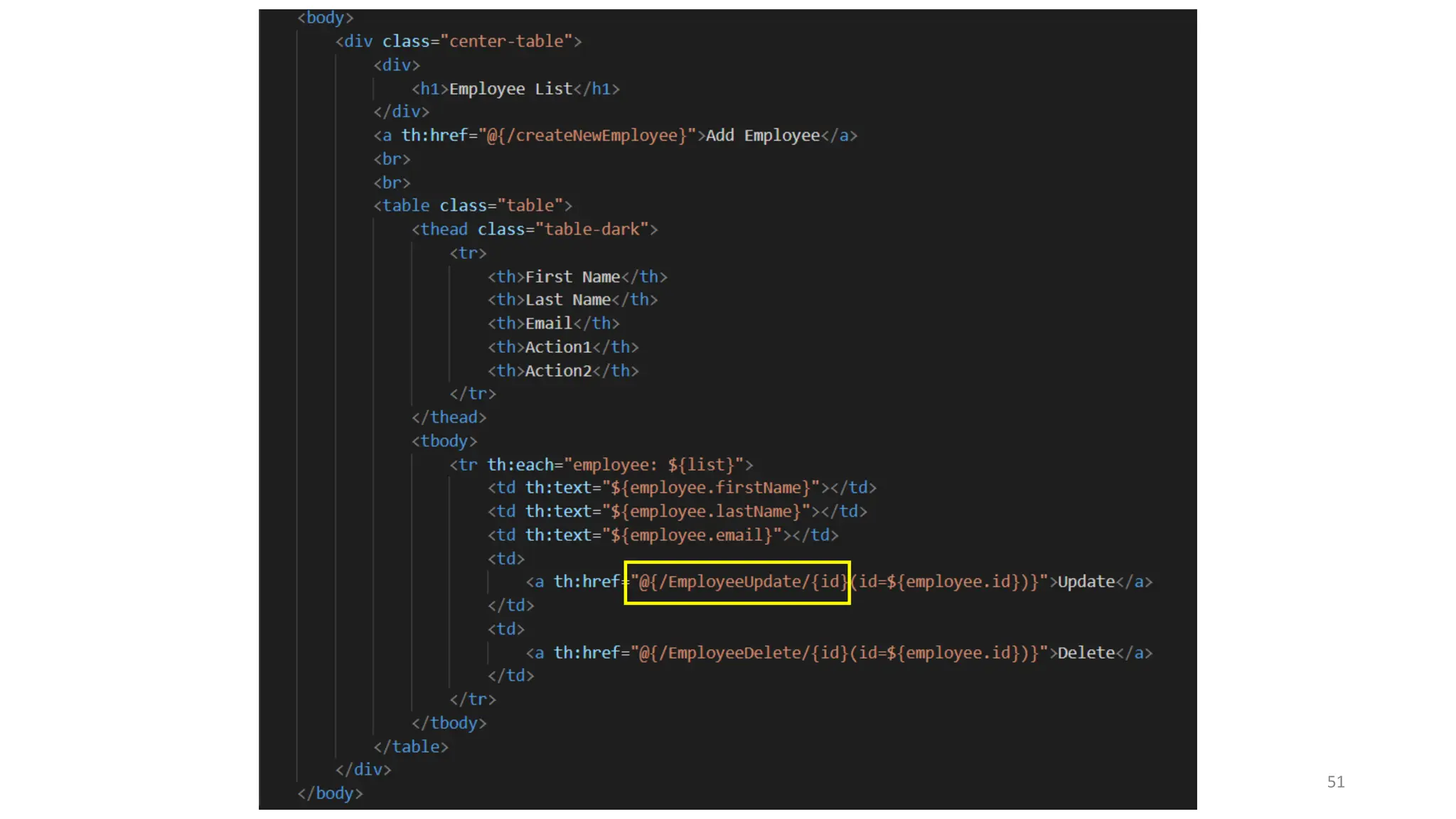Image resolution: width=1456 pixels, height=819 pixels.
Task: Click the table class attribute line
Action: [473, 205]
